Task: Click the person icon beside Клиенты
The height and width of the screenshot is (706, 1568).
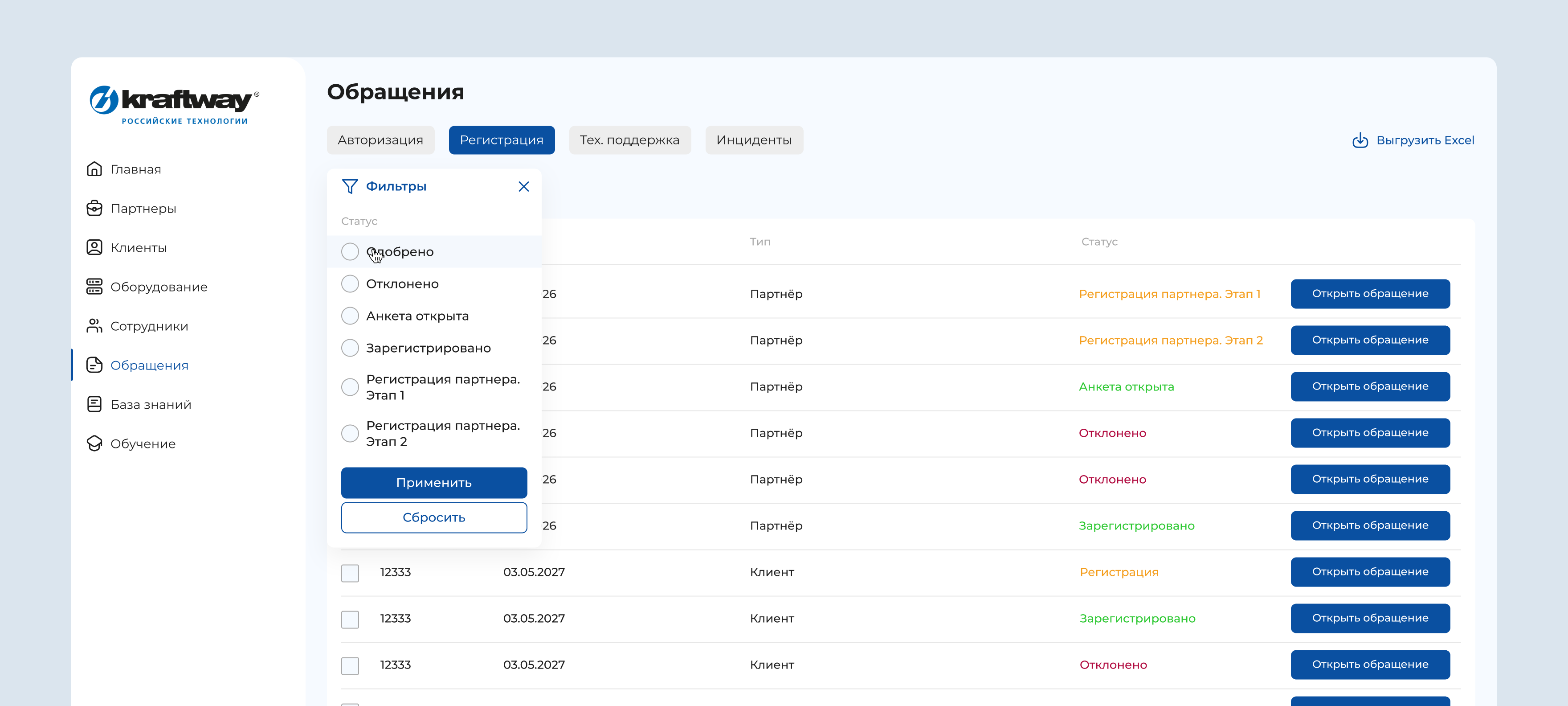Action: 94,247
